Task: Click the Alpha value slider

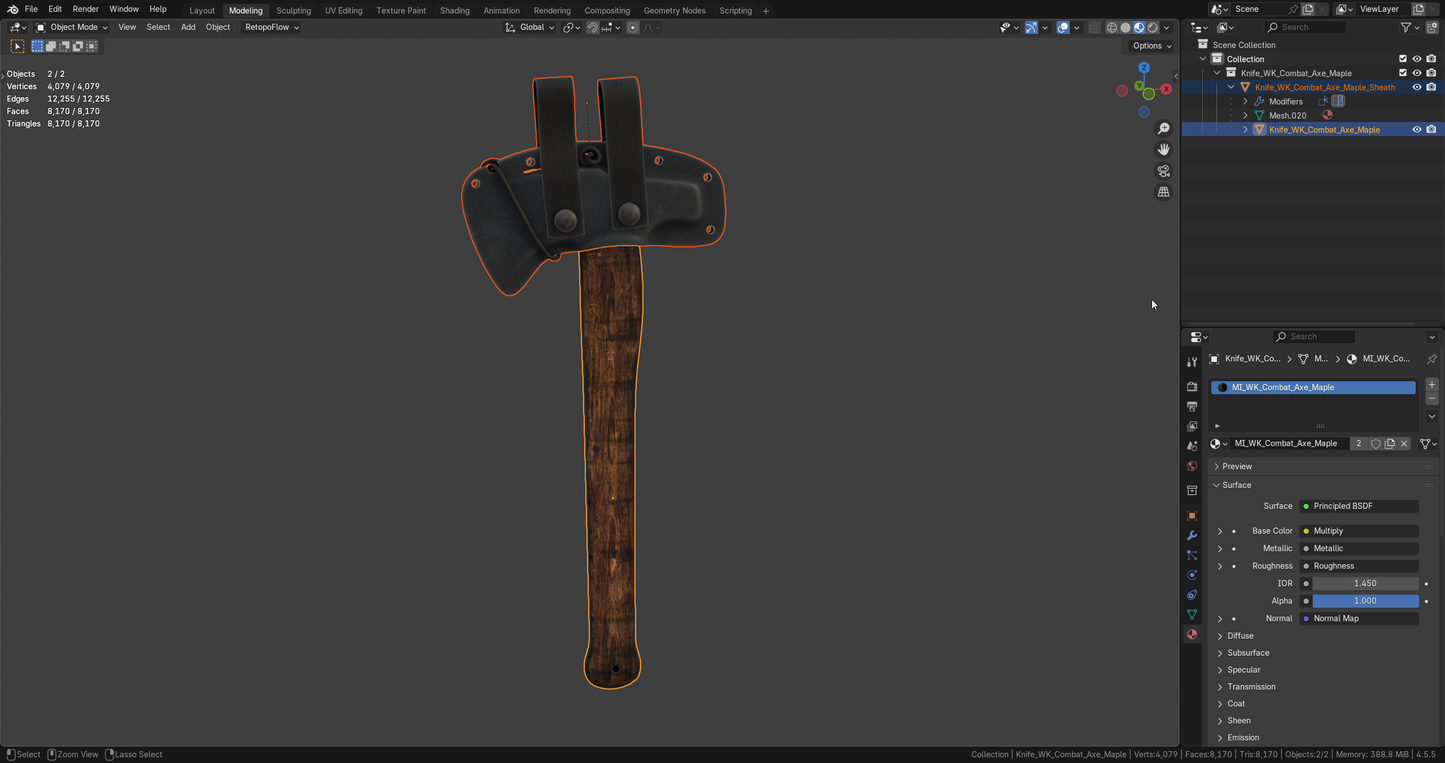Action: (1364, 601)
